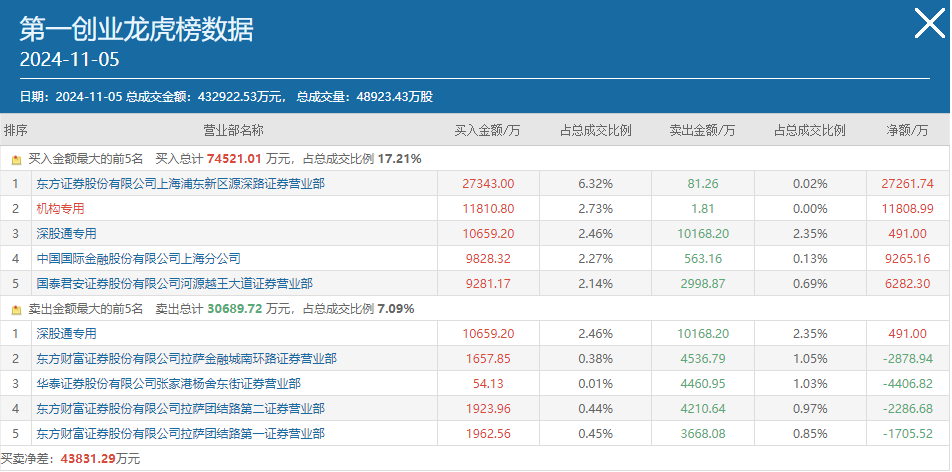Select the 卖出金额/万 column header

(702, 131)
